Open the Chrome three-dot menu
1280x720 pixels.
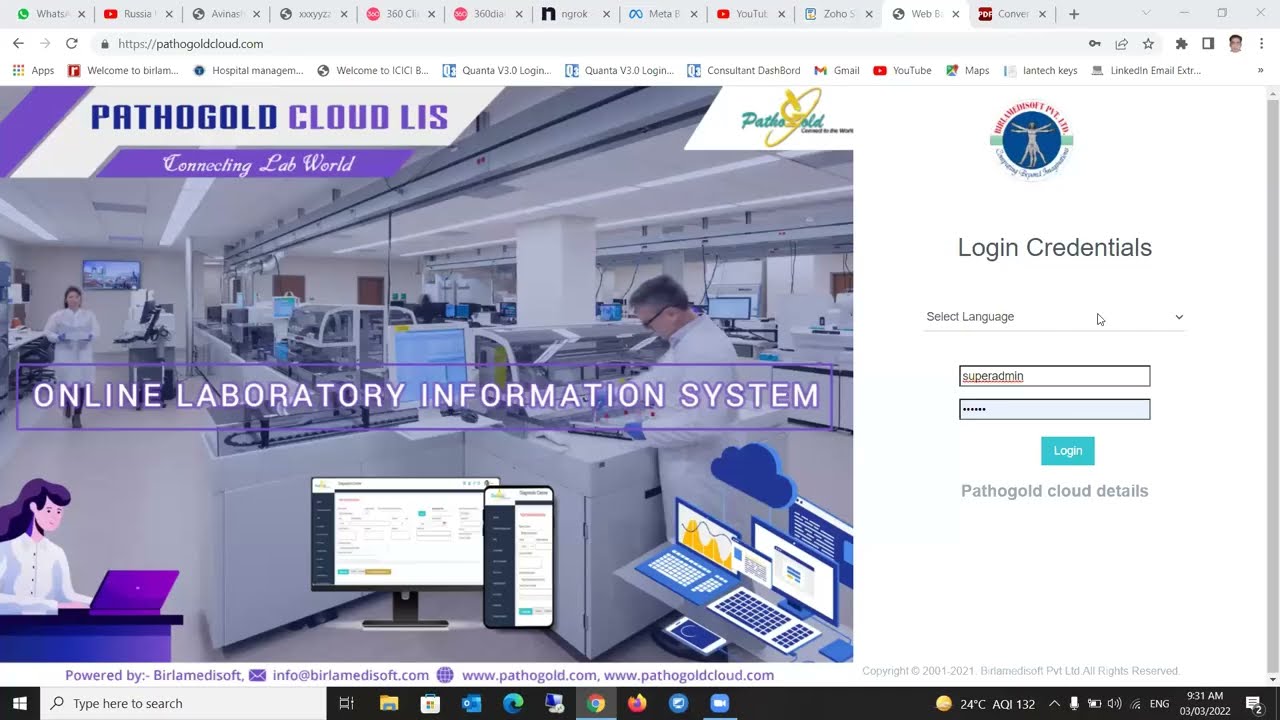click(1262, 44)
